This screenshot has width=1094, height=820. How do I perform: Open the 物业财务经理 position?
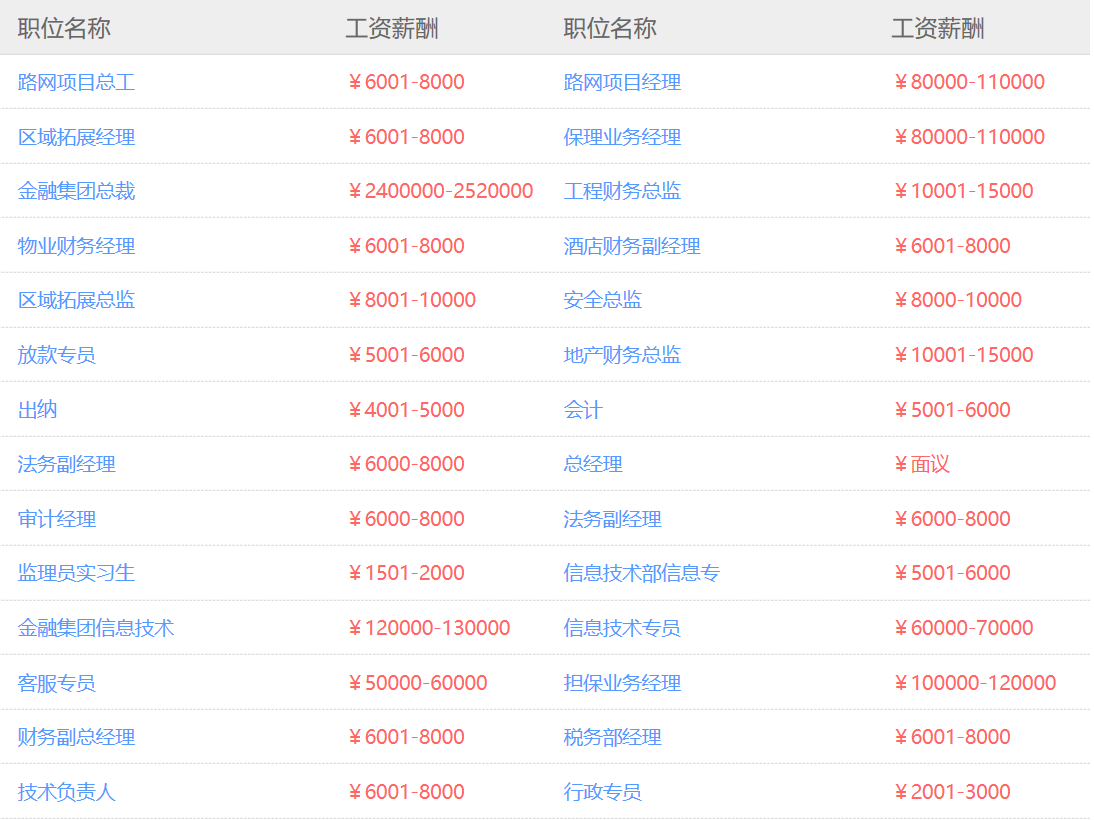coord(76,246)
